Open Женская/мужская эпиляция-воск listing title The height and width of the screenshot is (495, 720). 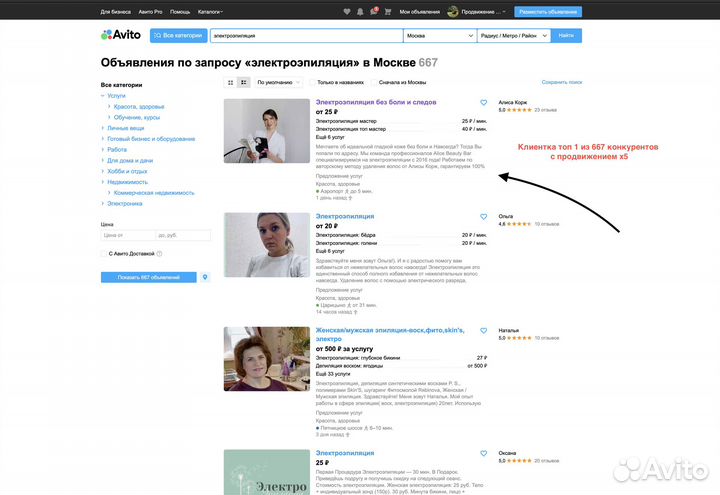390,334
